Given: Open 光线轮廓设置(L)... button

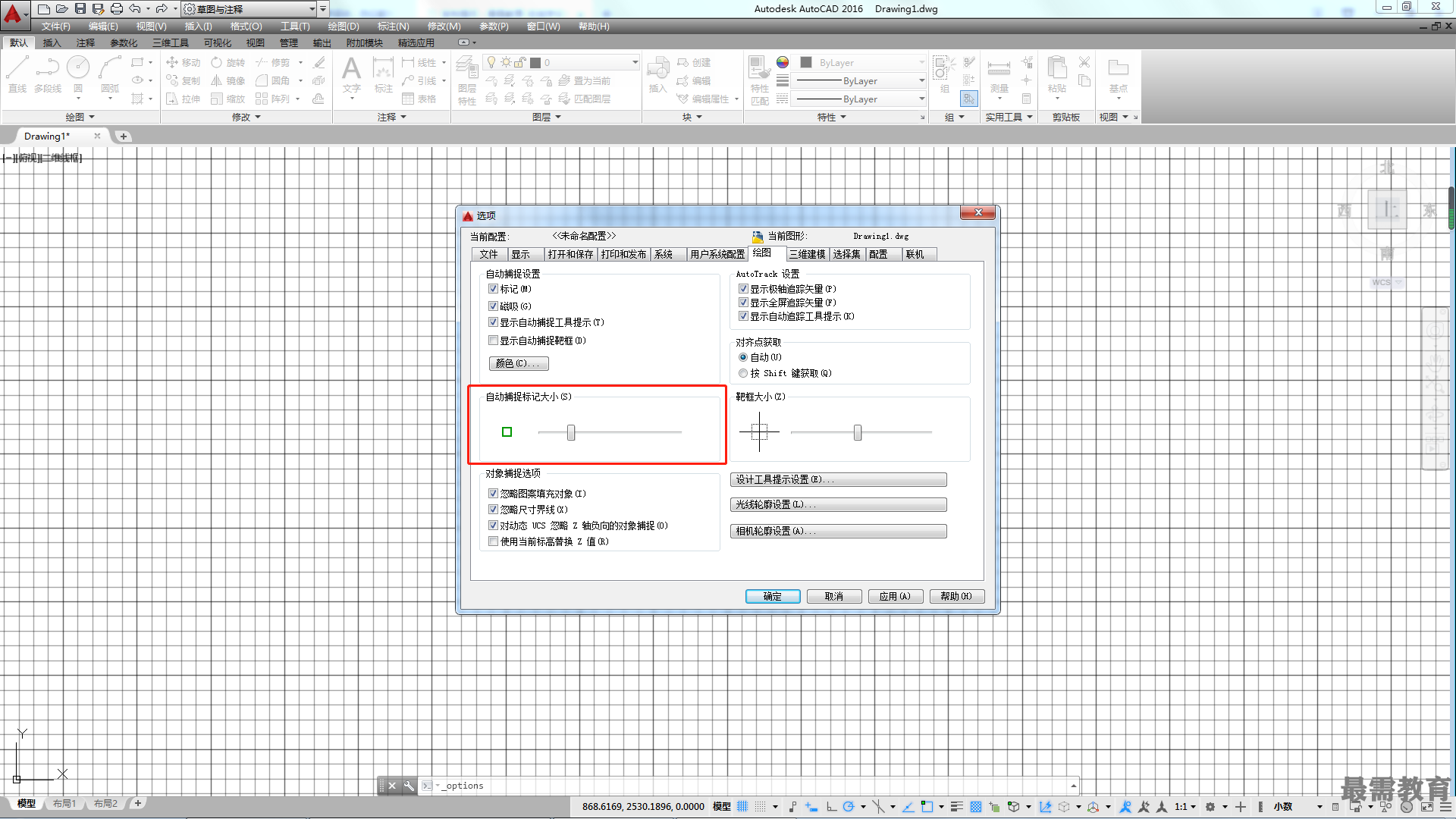Looking at the screenshot, I should [839, 504].
